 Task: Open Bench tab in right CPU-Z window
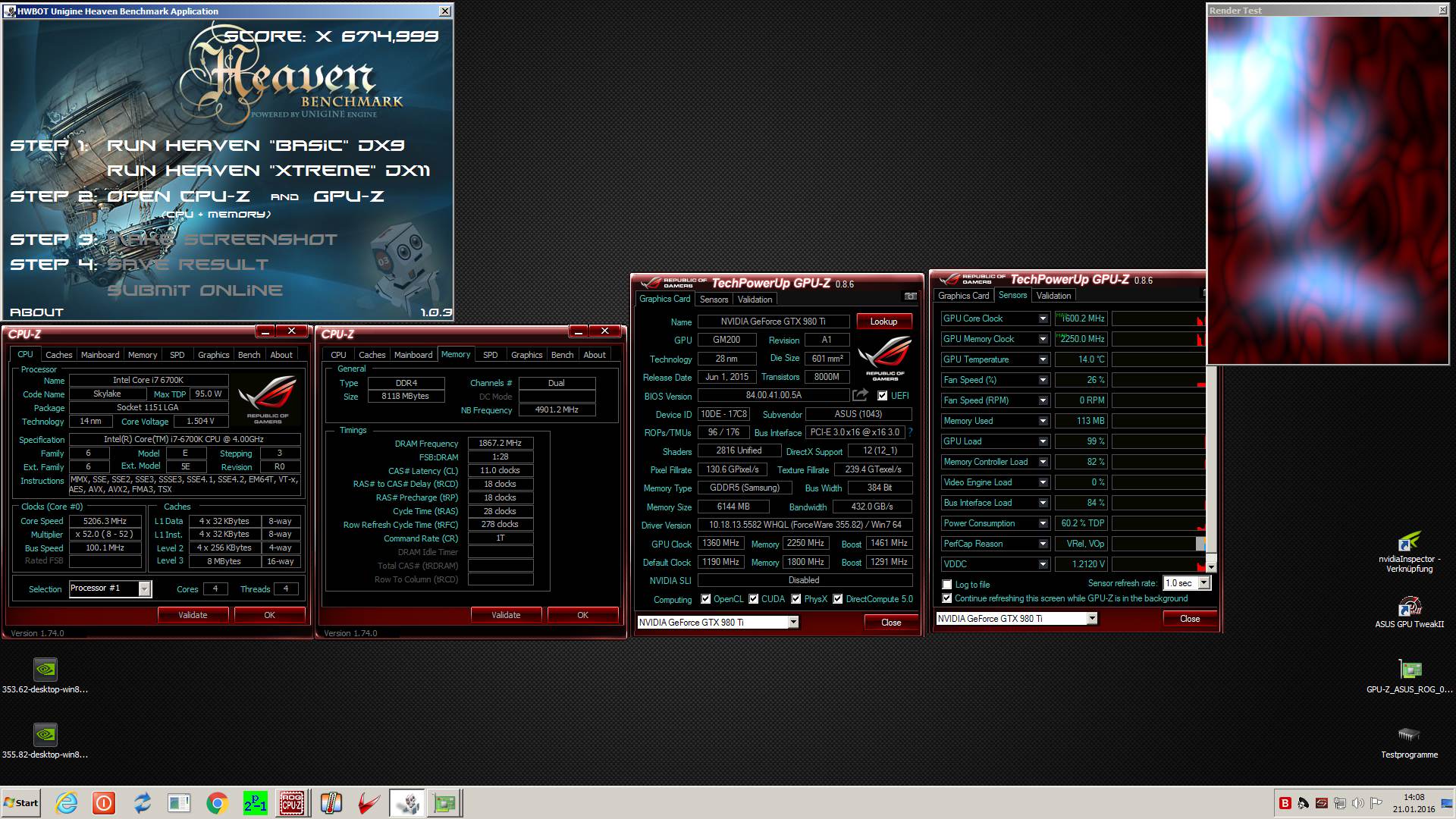[562, 355]
